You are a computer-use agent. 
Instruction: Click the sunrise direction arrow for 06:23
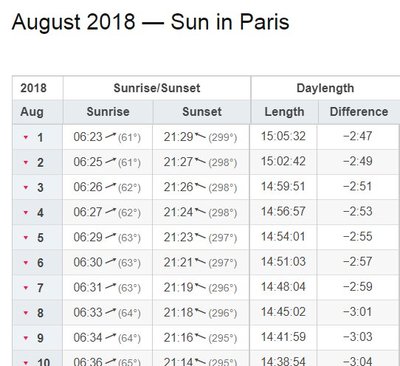point(110,135)
